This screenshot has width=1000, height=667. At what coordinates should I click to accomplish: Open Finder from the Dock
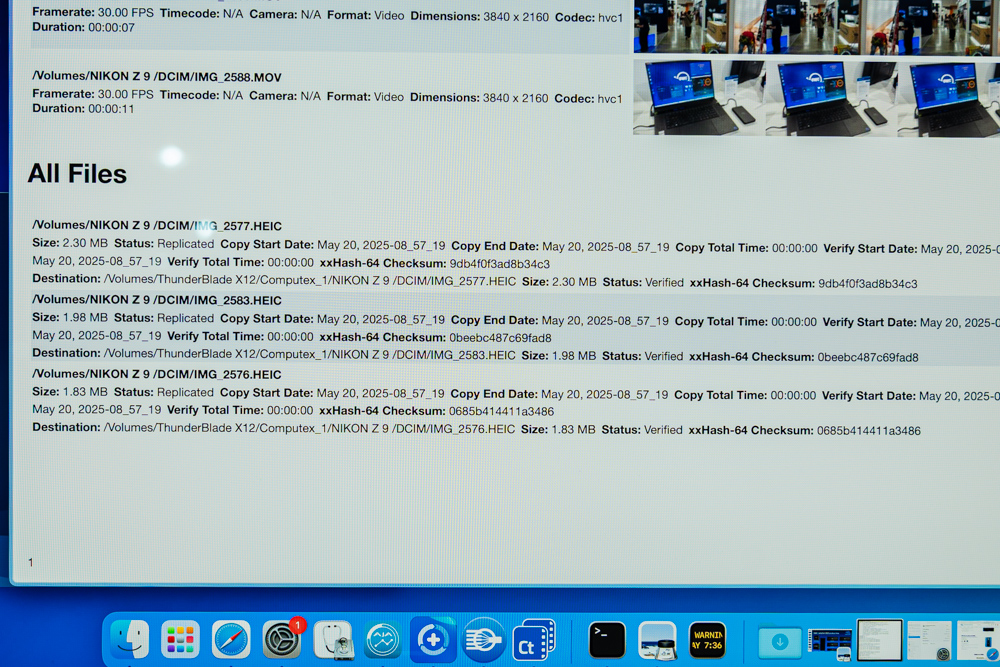point(130,639)
